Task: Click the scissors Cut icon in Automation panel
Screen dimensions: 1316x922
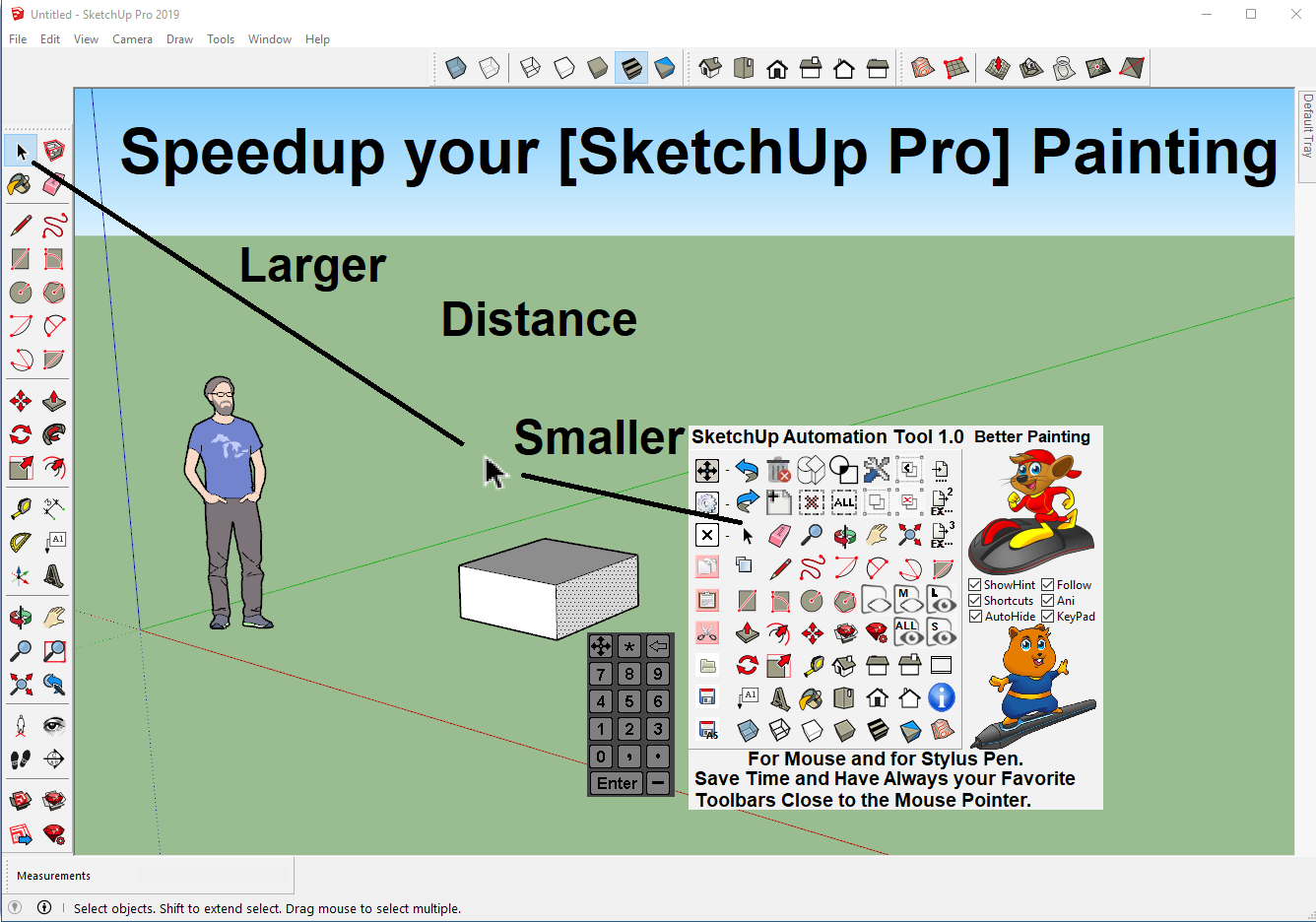Action: coord(707,632)
